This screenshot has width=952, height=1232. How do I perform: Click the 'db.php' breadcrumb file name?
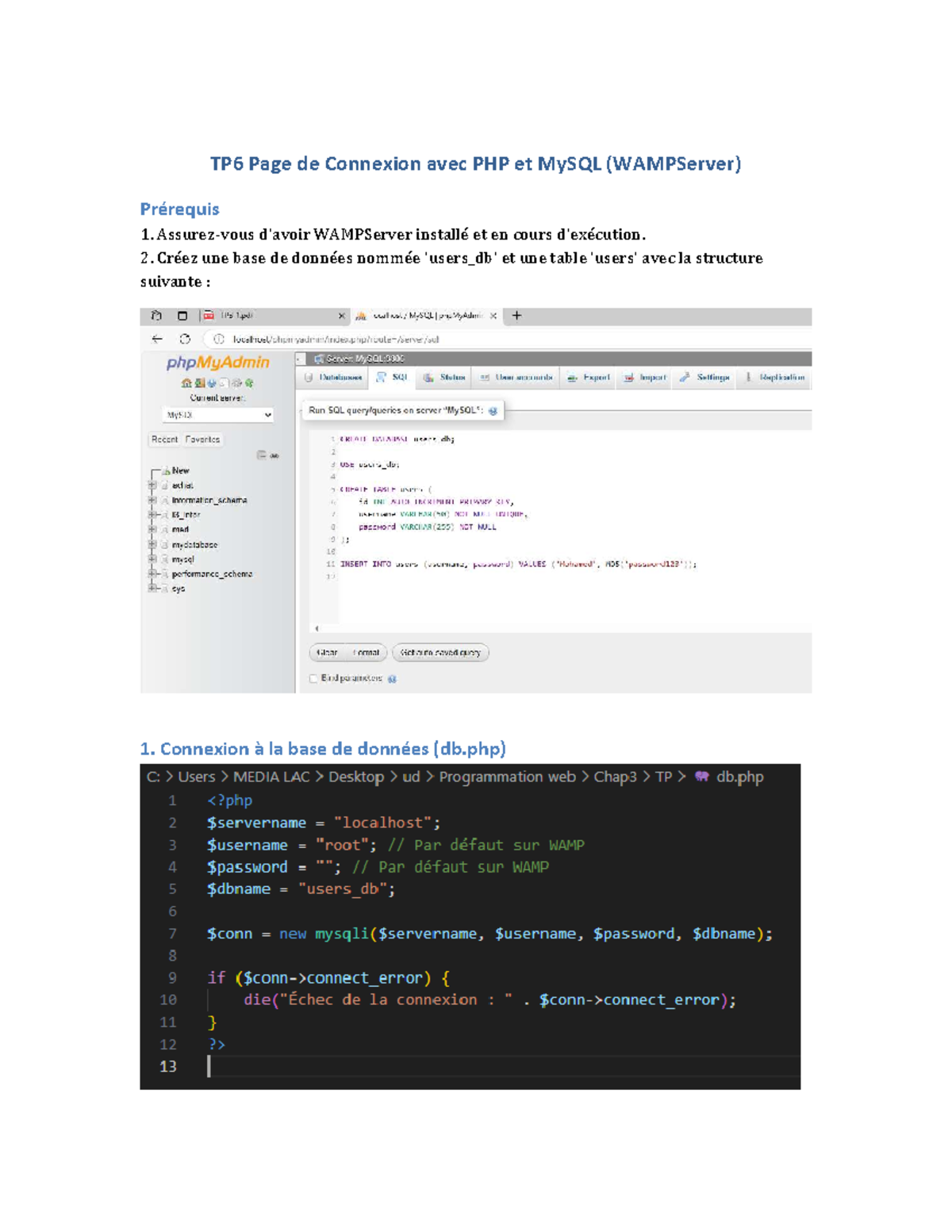coord(740,777)
